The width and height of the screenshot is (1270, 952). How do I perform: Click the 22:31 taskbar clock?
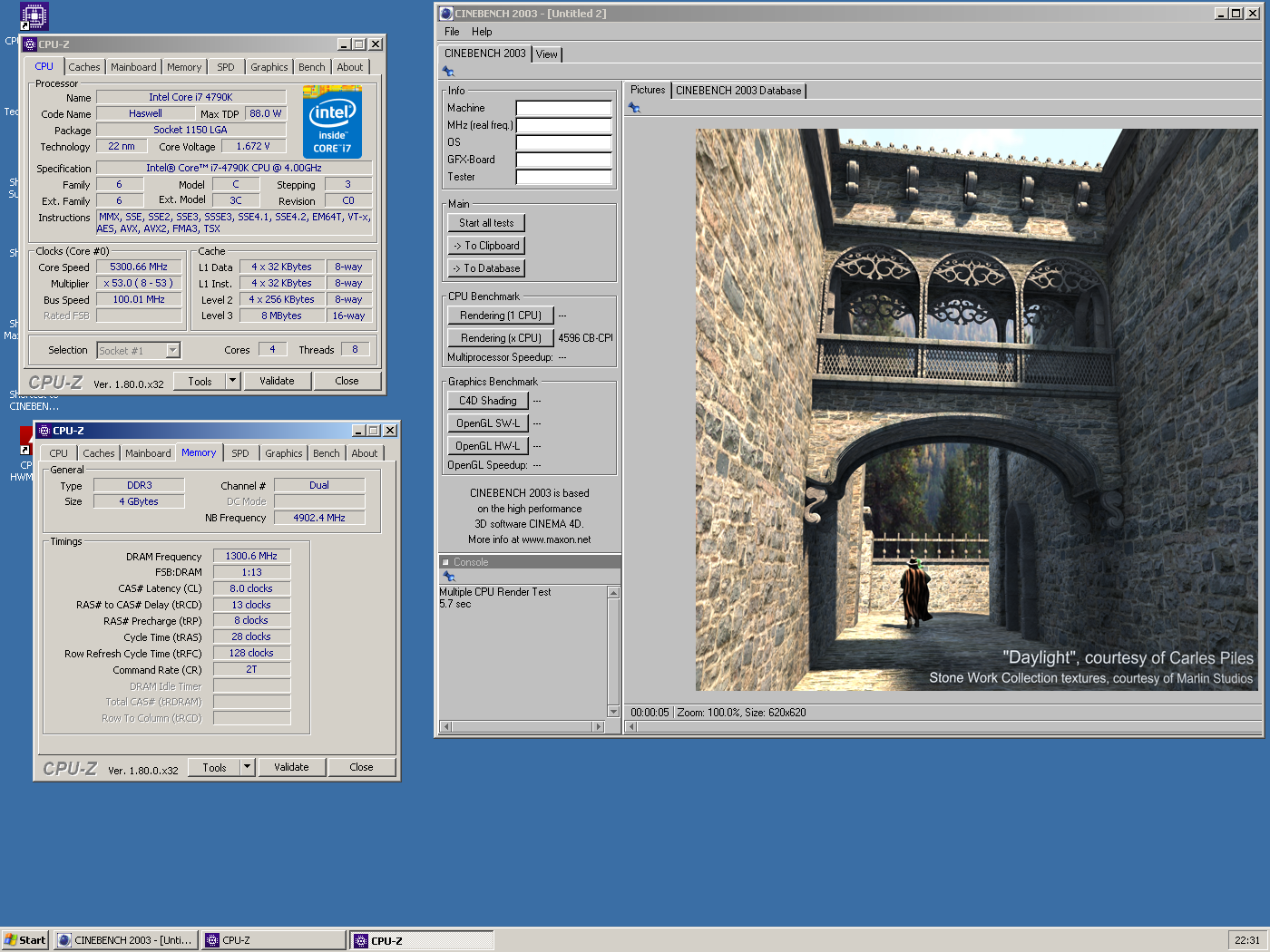tap(1247, 940)
